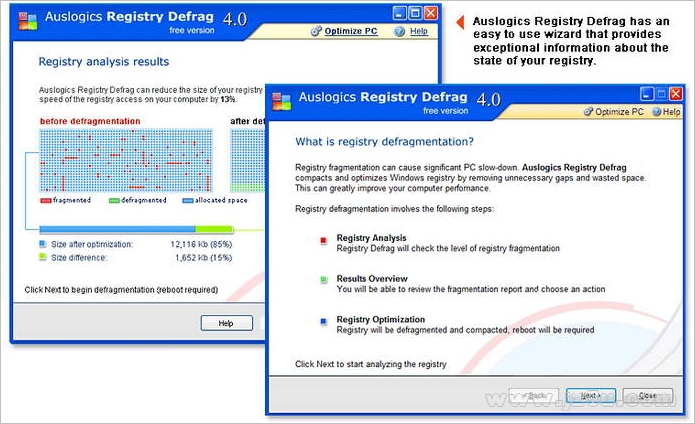Image resolution: width=695 pixels, height=424 pixels.
Task: Click the blue allocated space legend swatch
Action: [188, 201]
